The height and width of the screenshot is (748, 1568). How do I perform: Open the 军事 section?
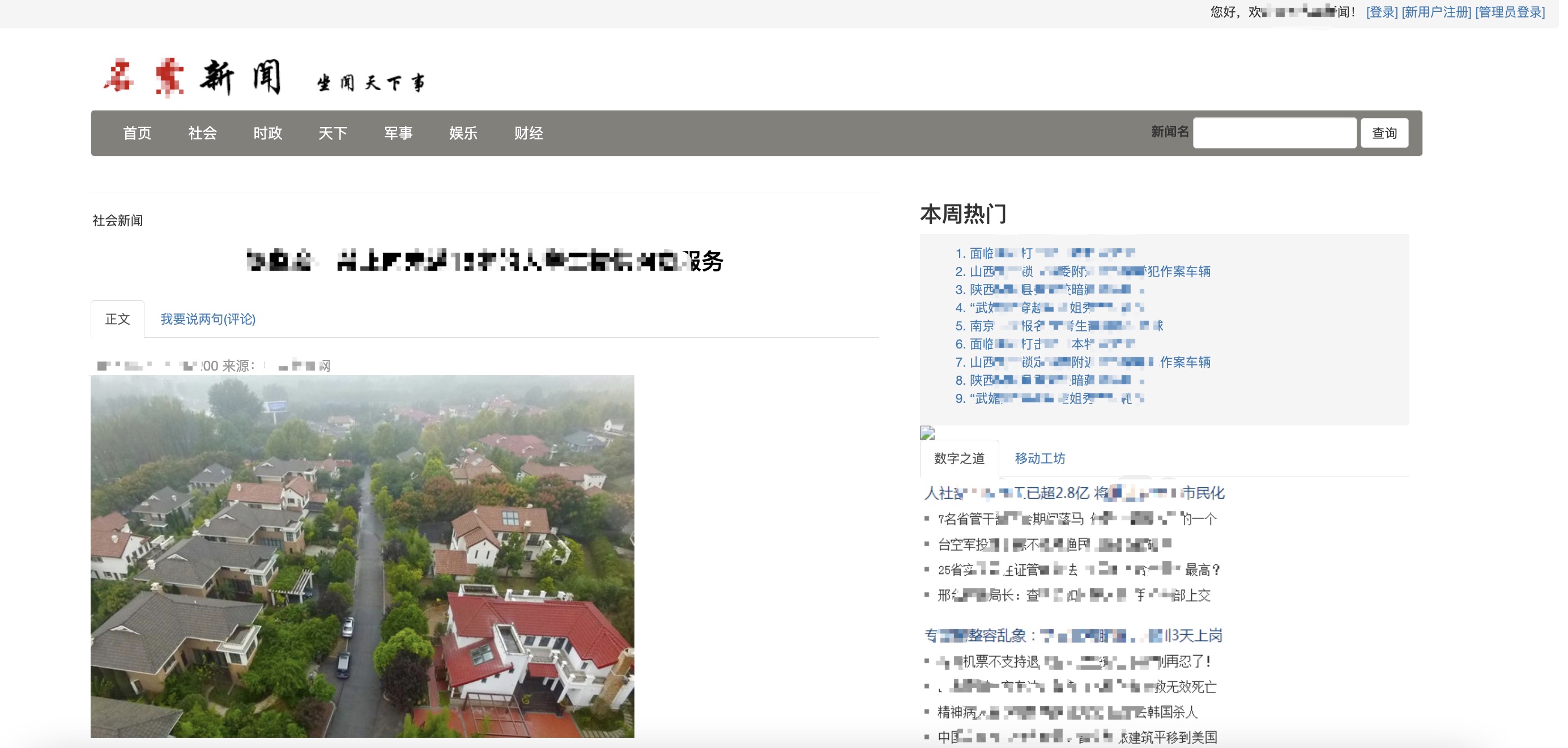coord(399,133)
